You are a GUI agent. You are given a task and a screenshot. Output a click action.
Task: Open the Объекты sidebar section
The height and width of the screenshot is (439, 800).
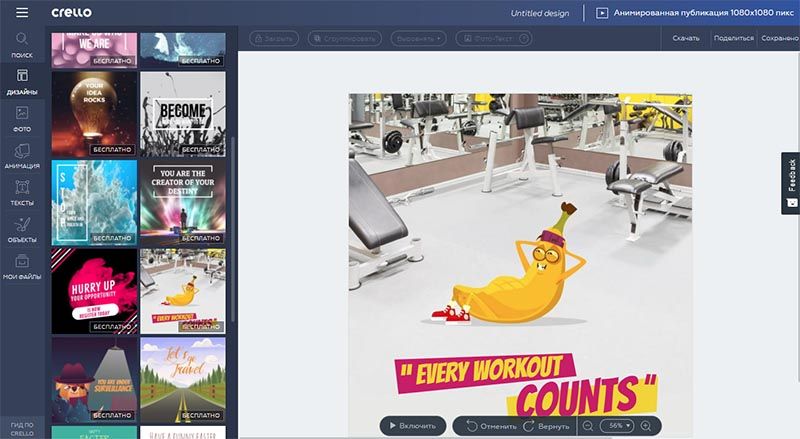22,229
